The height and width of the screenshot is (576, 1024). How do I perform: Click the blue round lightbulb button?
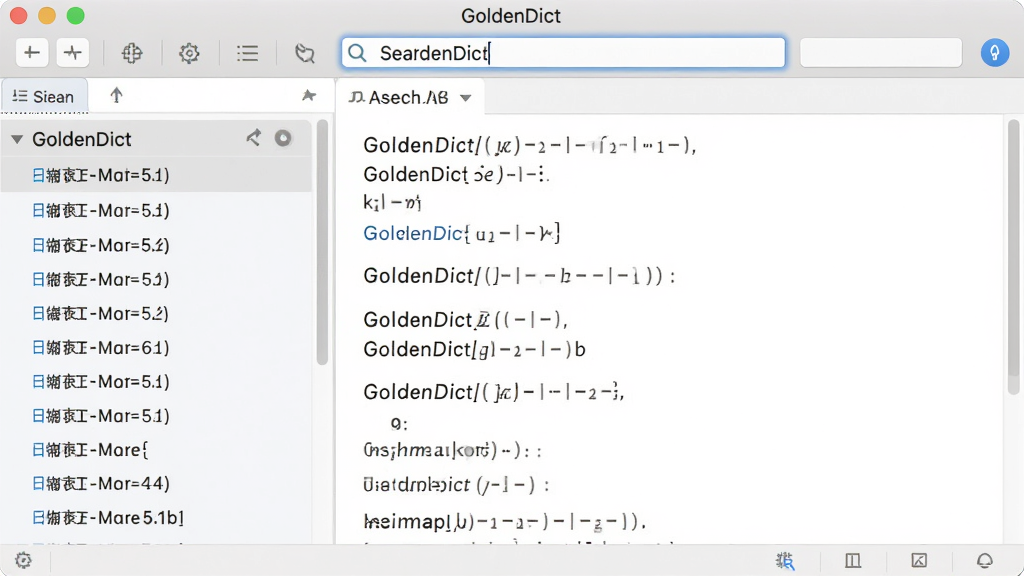[995, 52]
